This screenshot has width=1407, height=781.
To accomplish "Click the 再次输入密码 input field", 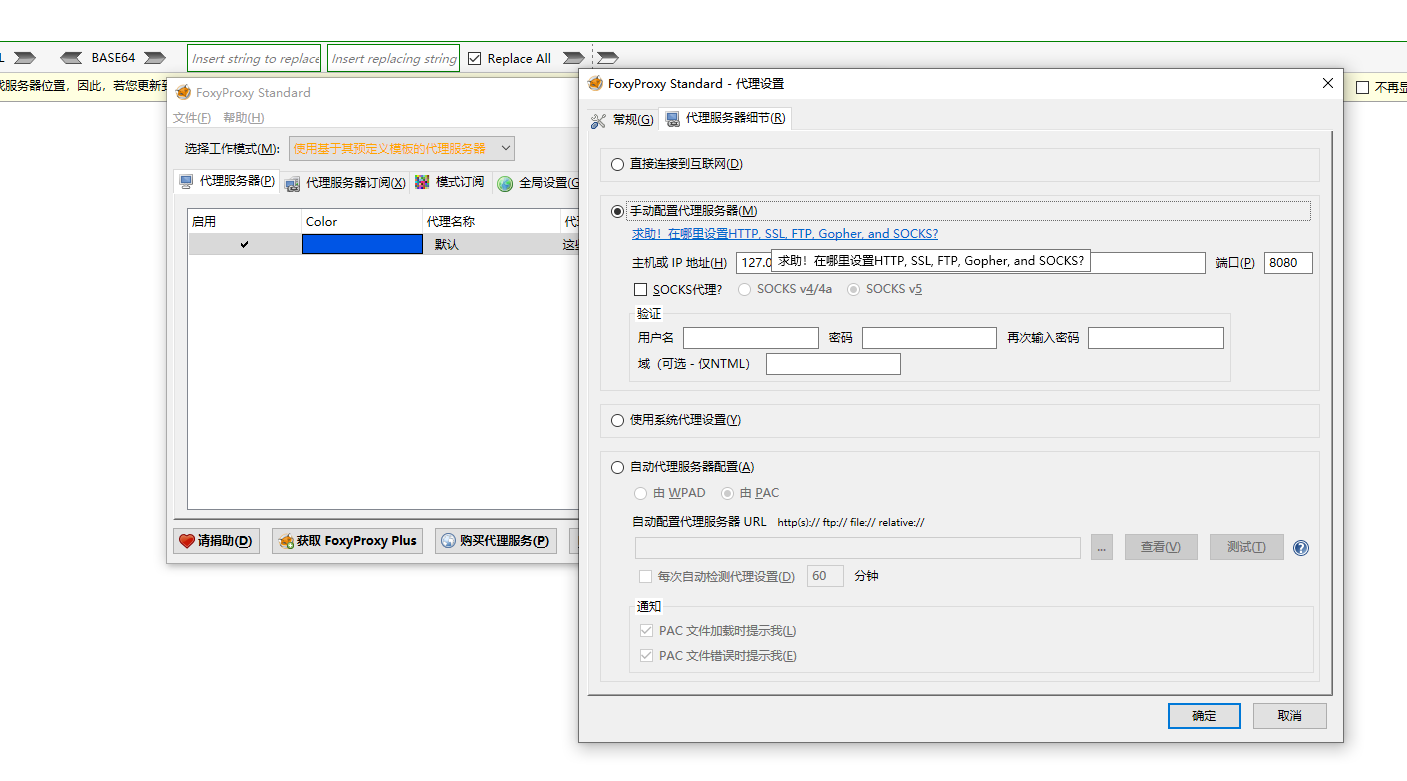I will click(x=1156, y=338).
